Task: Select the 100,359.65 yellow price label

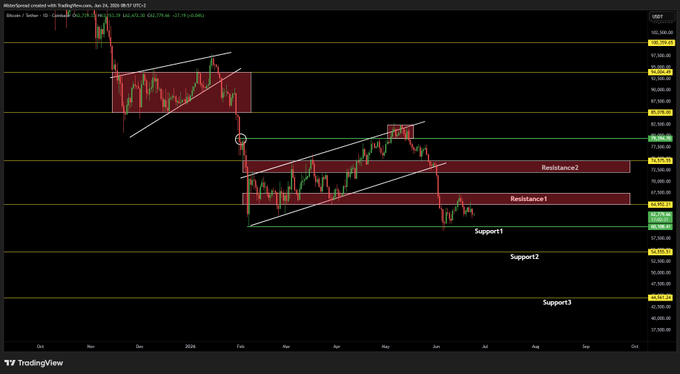Action: [661, 43]
